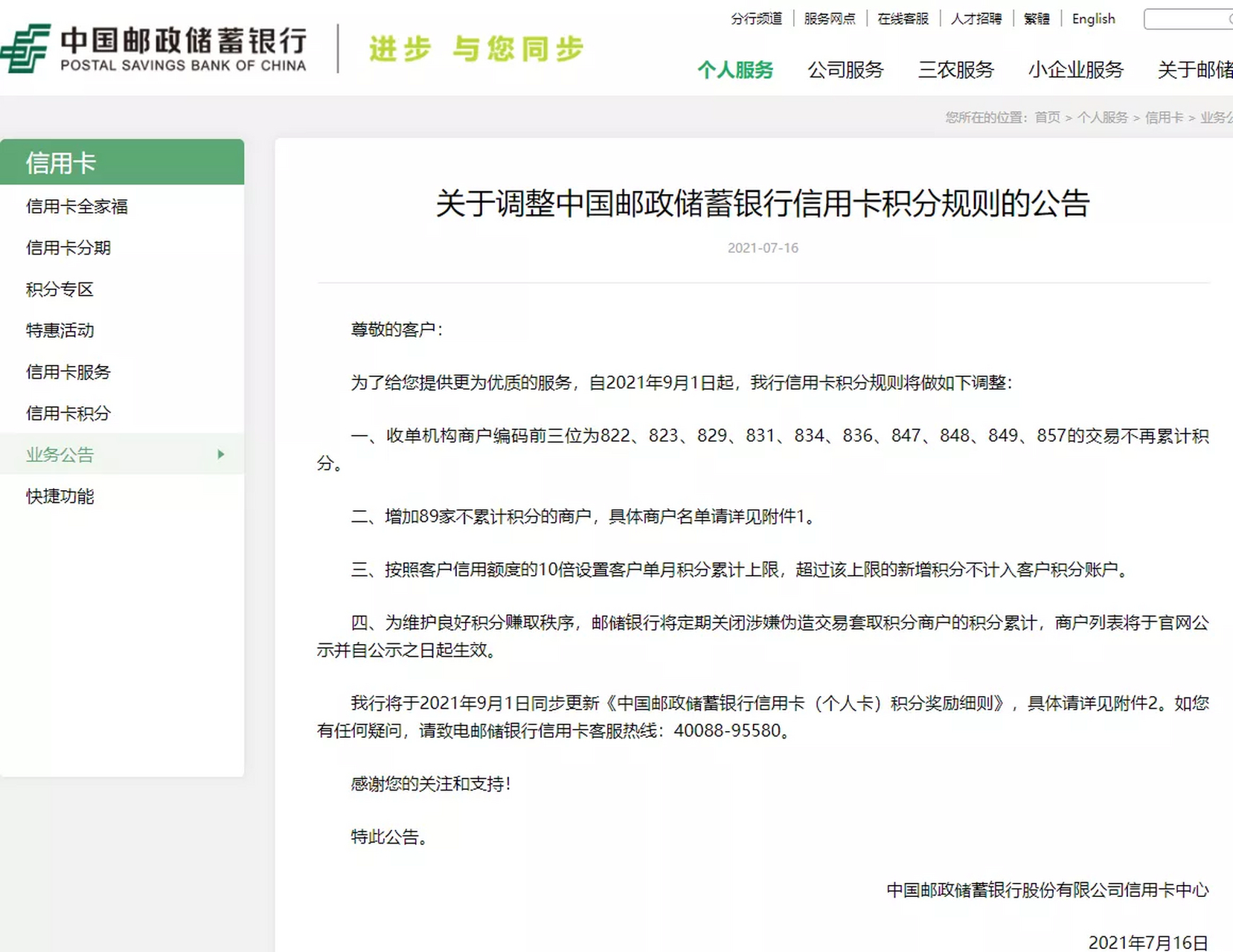1233x952 pixels.
Task: Click the closing date 2021年7月16日
Action: [x=1148, y=942]
